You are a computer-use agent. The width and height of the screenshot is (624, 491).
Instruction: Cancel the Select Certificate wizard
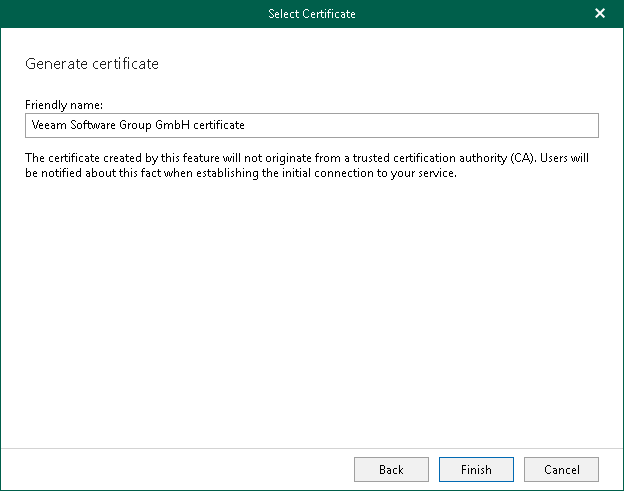(x=561, y=470)
